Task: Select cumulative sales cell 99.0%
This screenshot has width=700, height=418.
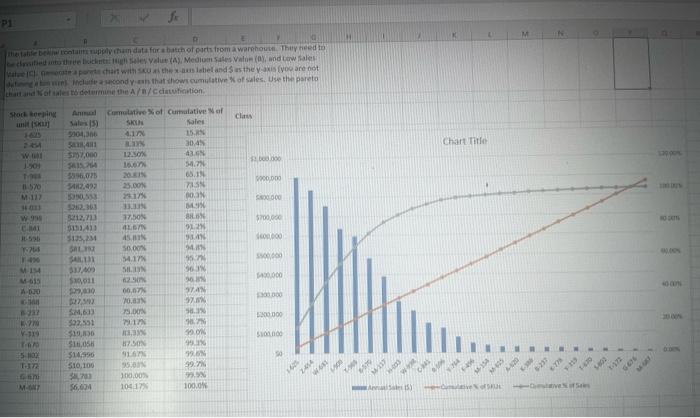Action: click(x=196, y=332)
